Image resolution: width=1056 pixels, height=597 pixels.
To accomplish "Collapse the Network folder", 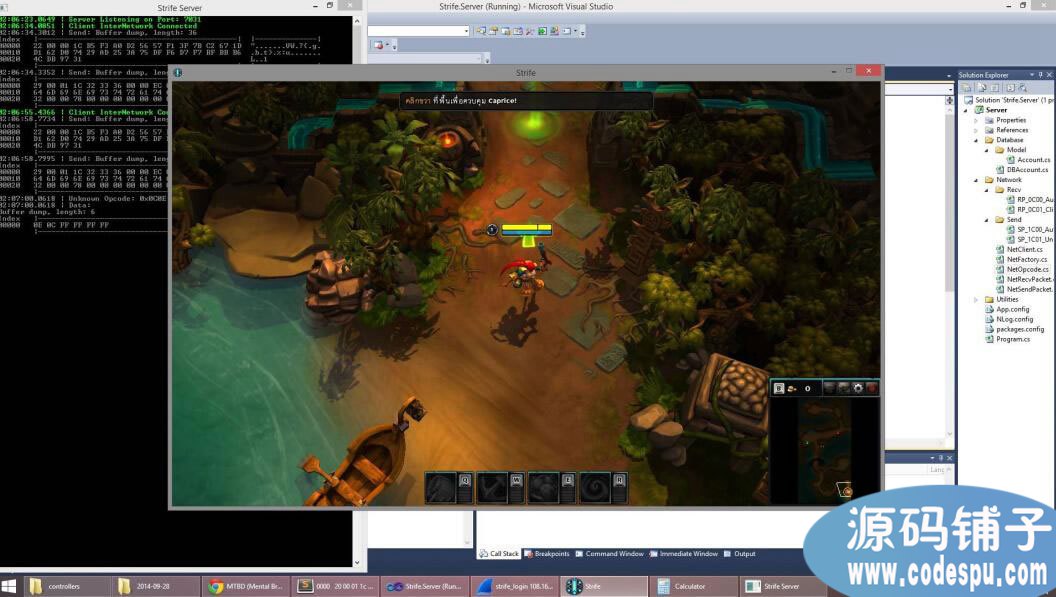I will coord(977,180).
